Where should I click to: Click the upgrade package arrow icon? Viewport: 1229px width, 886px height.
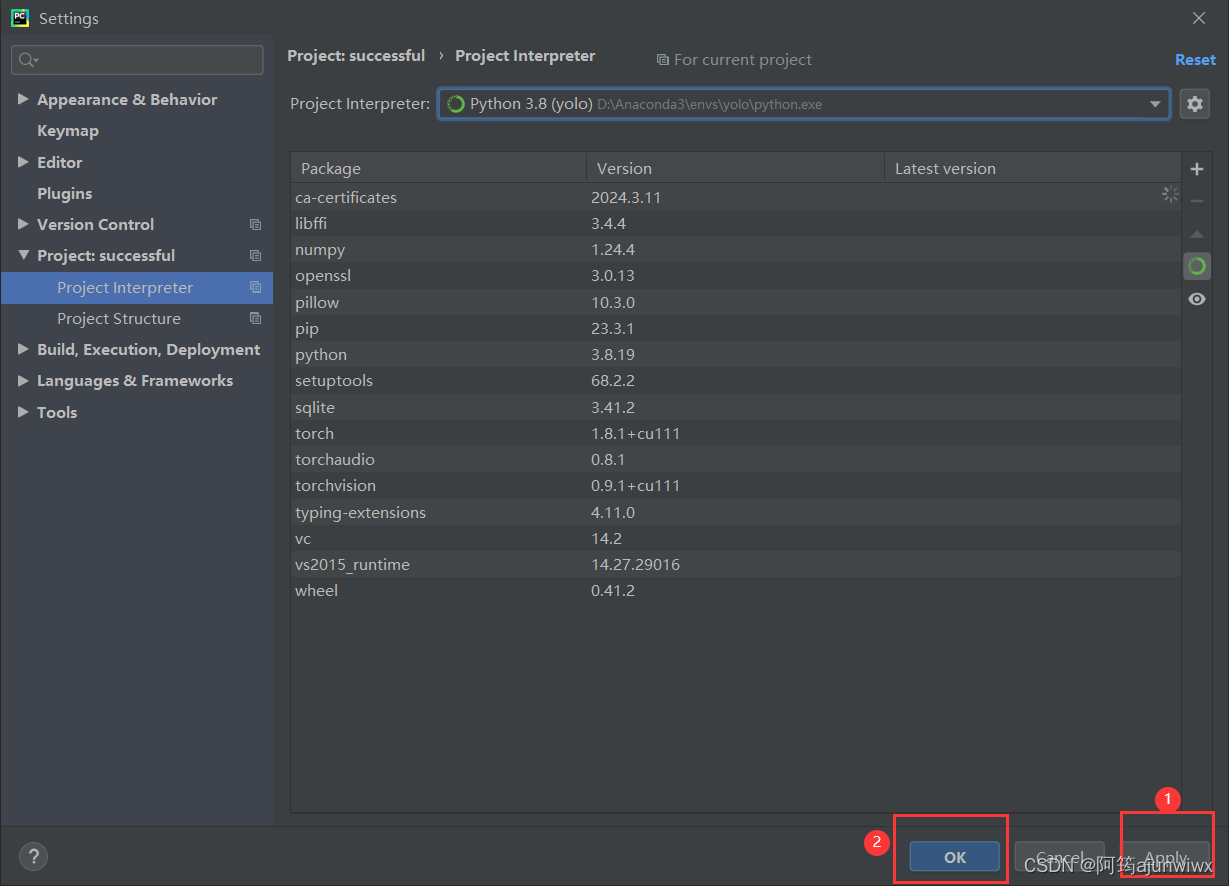[x=1197, y=234]
